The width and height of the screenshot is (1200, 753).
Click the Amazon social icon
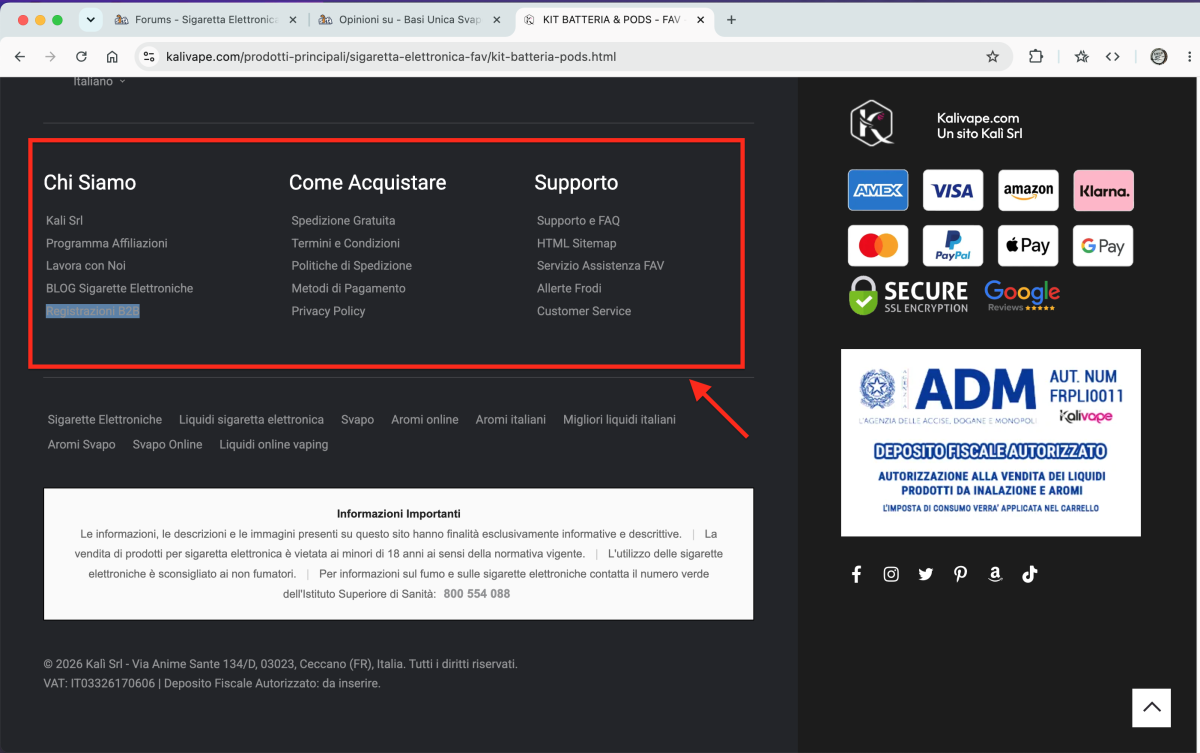point(995,574)
